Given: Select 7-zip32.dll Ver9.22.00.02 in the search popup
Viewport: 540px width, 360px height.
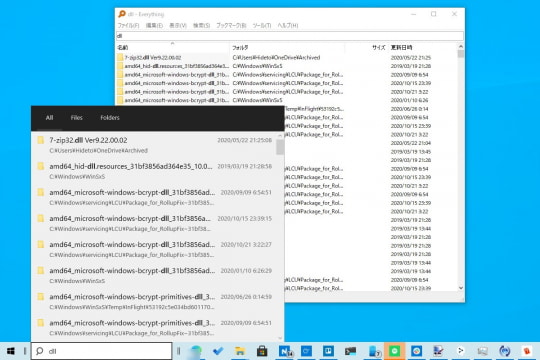Looking at the screenshot, I should 154,144.
